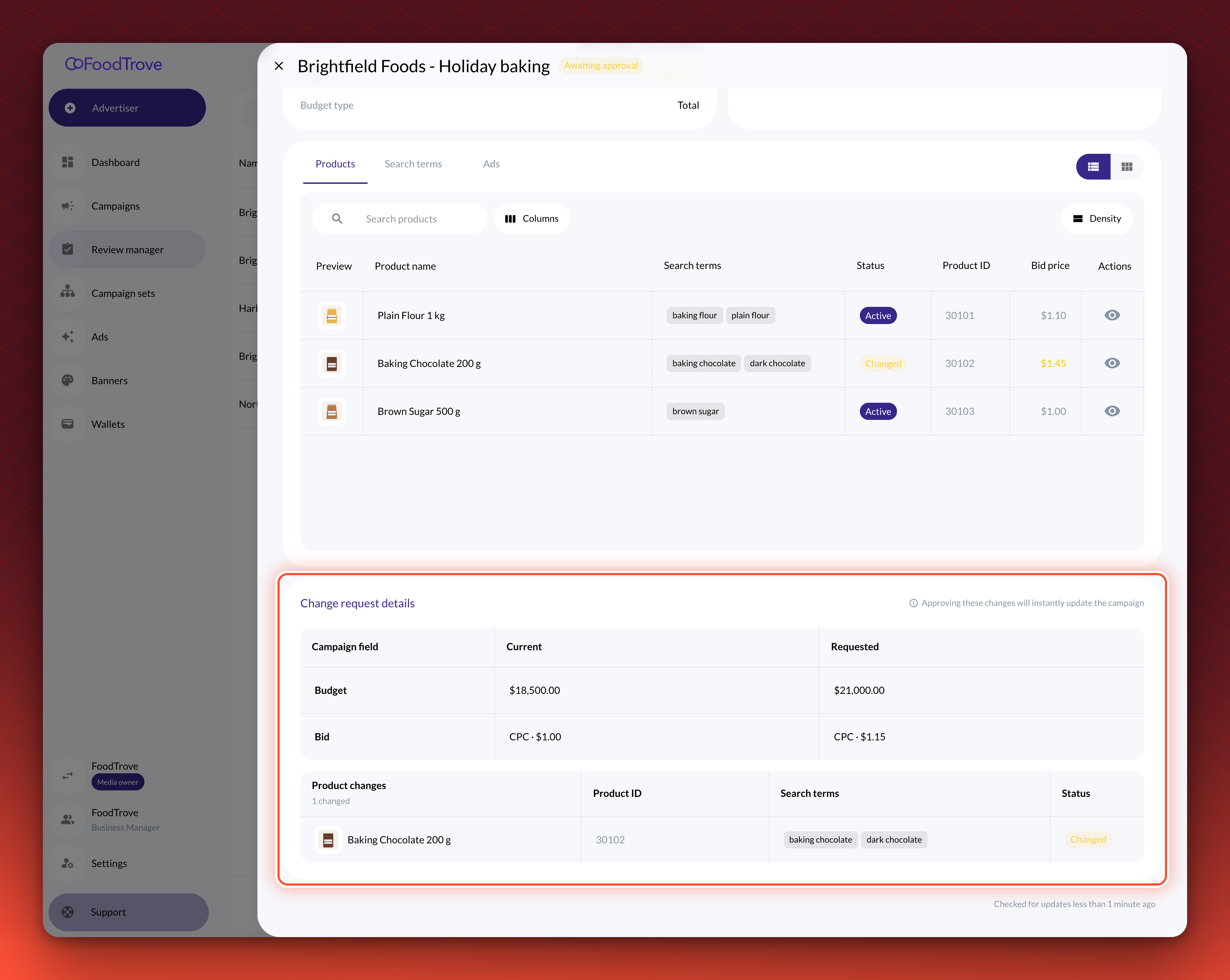Click Baking Chocolate thumbnail in product changes

tap(328, 840)
